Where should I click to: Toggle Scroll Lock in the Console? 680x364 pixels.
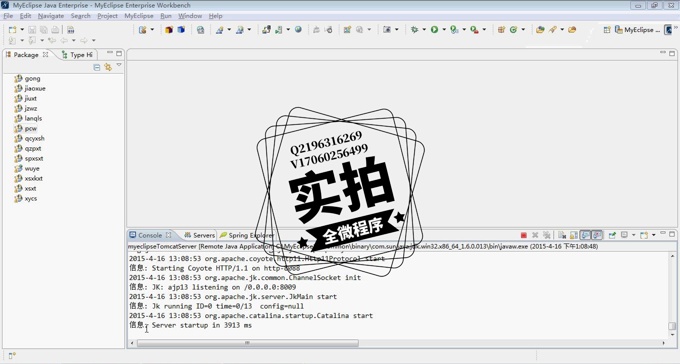pos(574,235)
